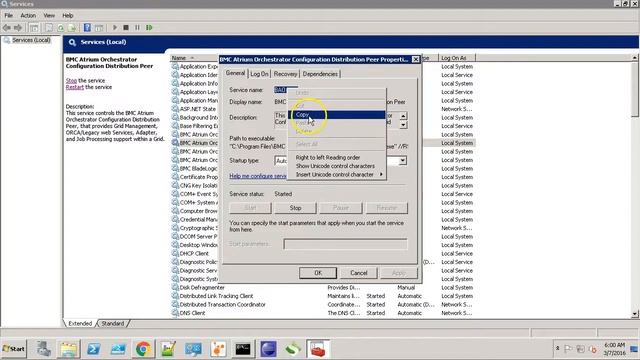Click the red toolbox Services taskbar icon
Viewport: 640px width, 360px height.
[x=318, y=349]
